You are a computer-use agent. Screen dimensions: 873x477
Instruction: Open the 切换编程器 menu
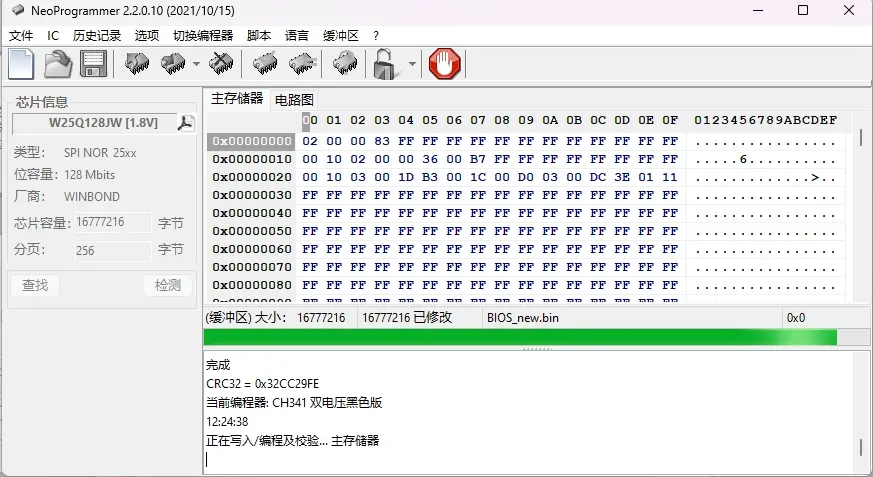[203, 36]
